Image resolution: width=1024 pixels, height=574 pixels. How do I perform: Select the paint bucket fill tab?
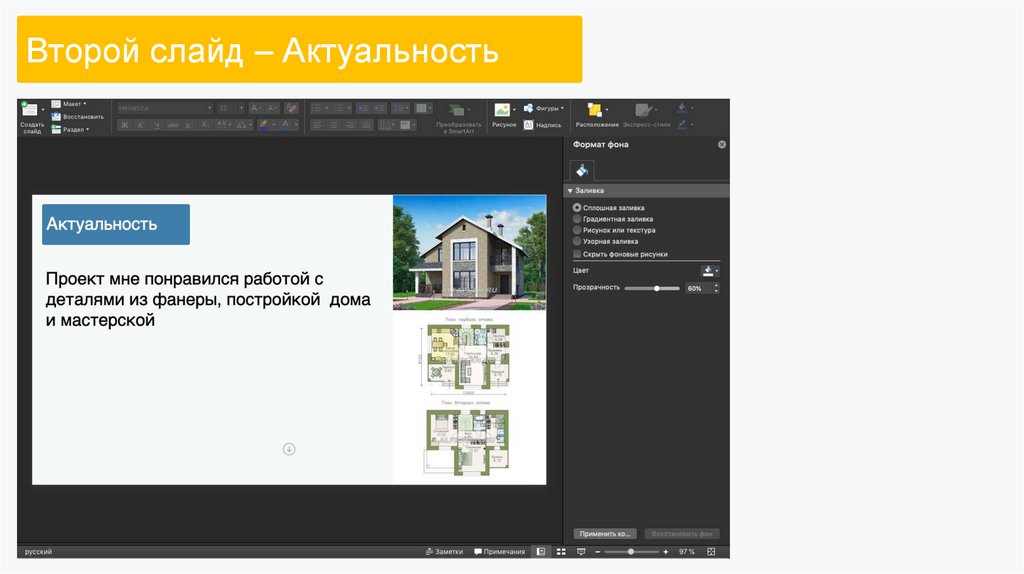(583, 170)
